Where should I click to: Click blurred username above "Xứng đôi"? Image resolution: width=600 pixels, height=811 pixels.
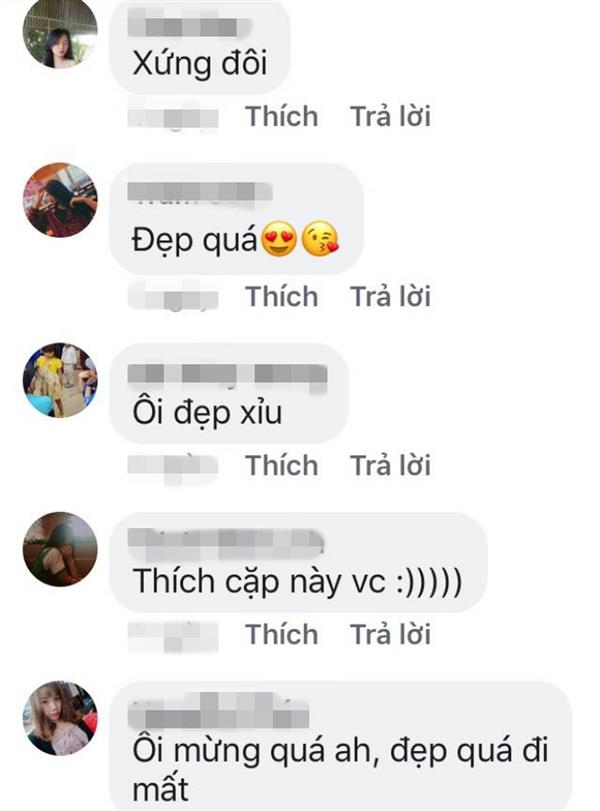(x=189, y=27)
